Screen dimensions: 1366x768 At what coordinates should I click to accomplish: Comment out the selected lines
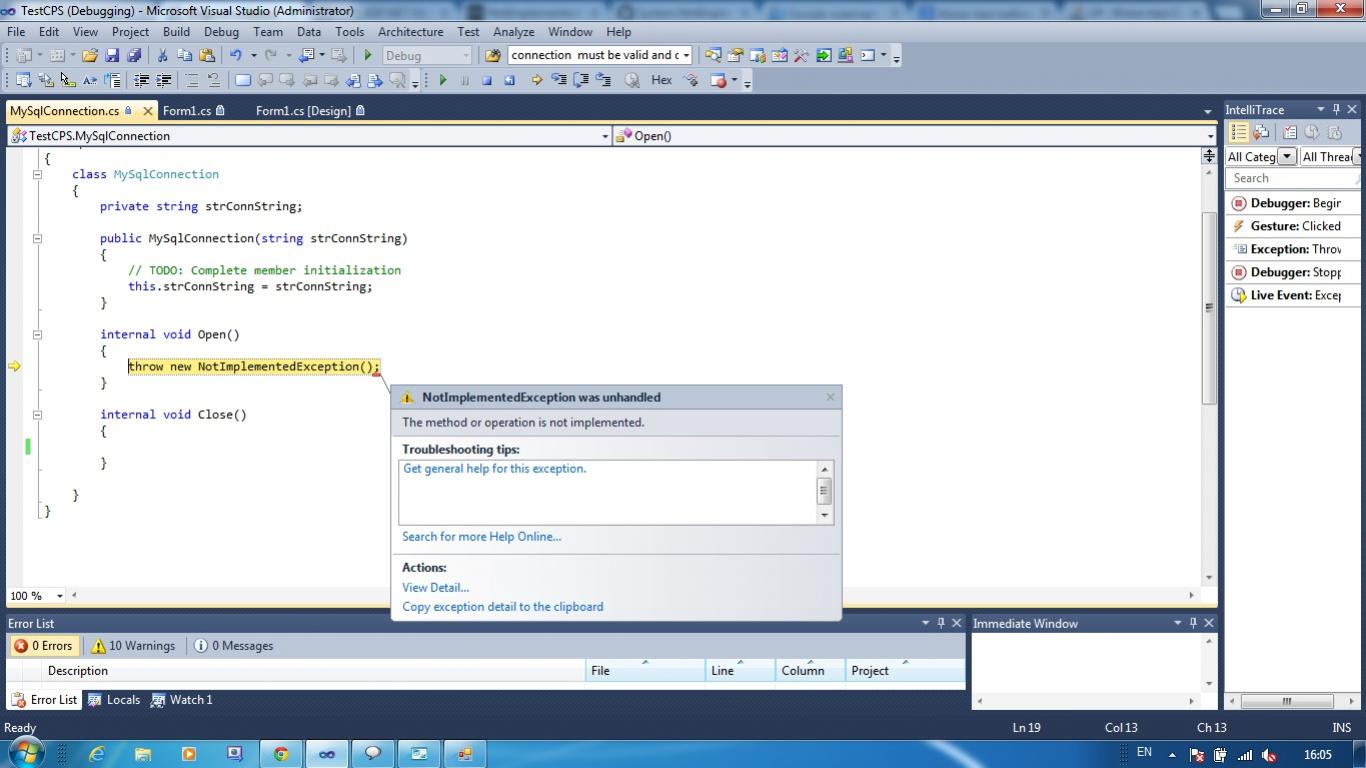[x=191, y=80]
